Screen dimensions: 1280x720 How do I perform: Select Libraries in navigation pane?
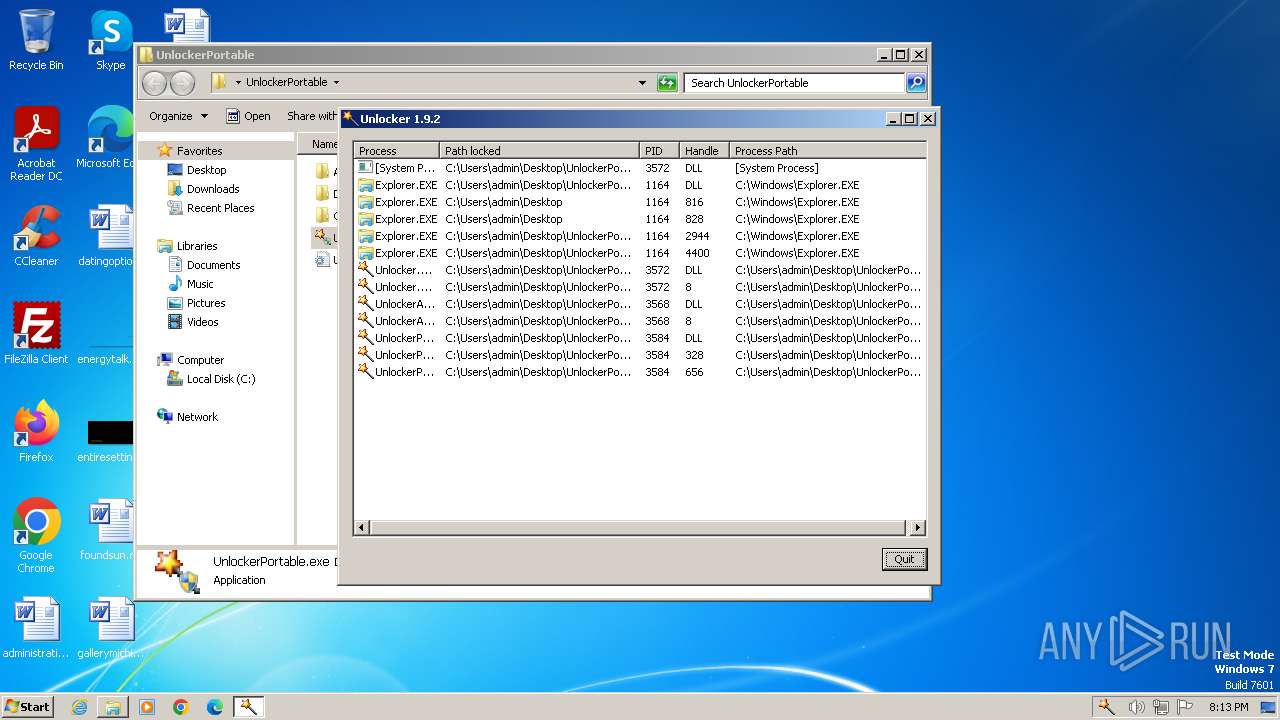197,246
